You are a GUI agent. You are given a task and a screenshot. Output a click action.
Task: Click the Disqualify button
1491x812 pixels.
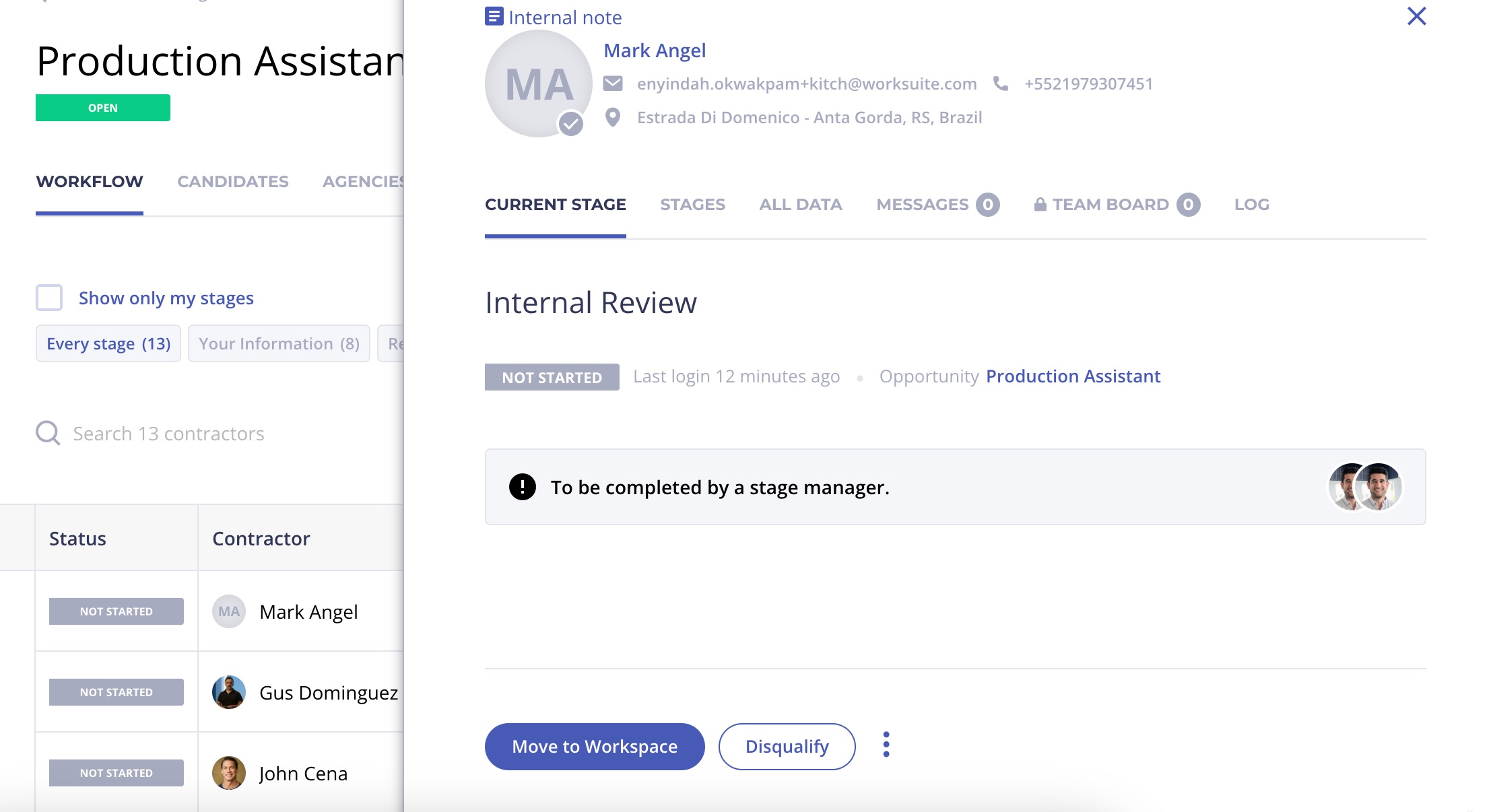787,746
